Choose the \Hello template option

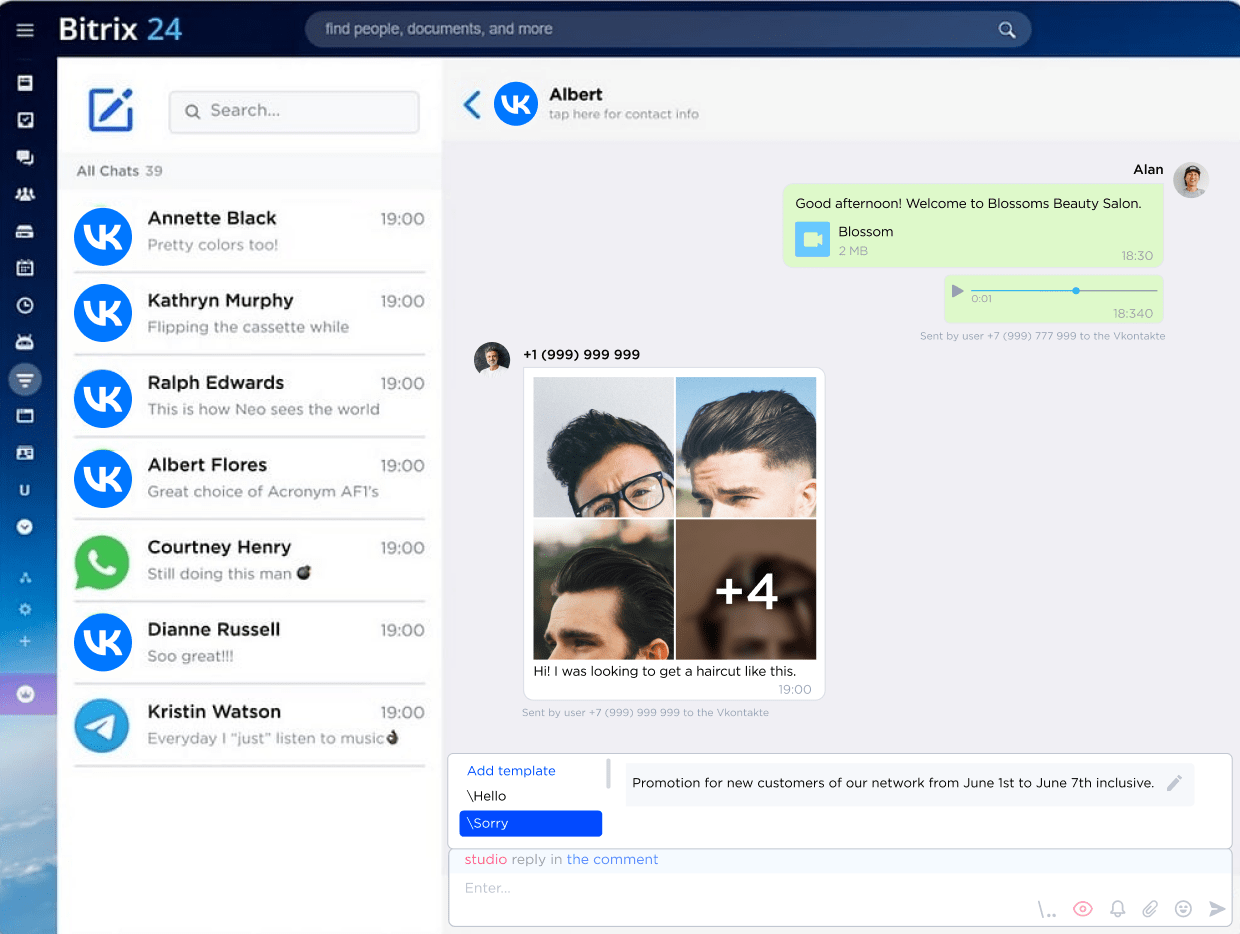coord(485,795)
